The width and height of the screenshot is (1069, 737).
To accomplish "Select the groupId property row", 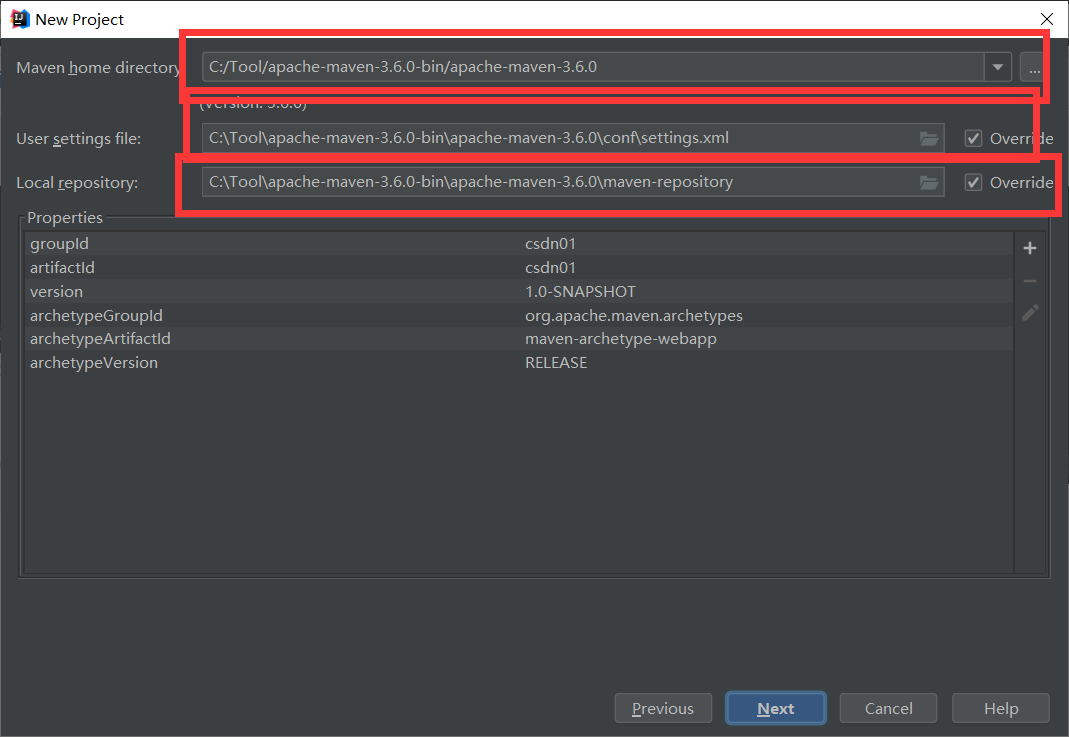I will click(519, 243).
